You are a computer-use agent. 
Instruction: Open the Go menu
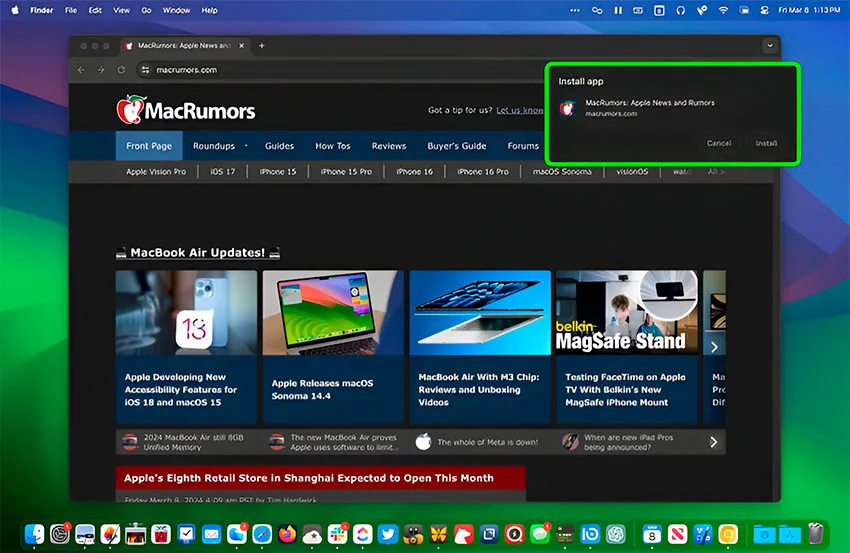point(146,10)
